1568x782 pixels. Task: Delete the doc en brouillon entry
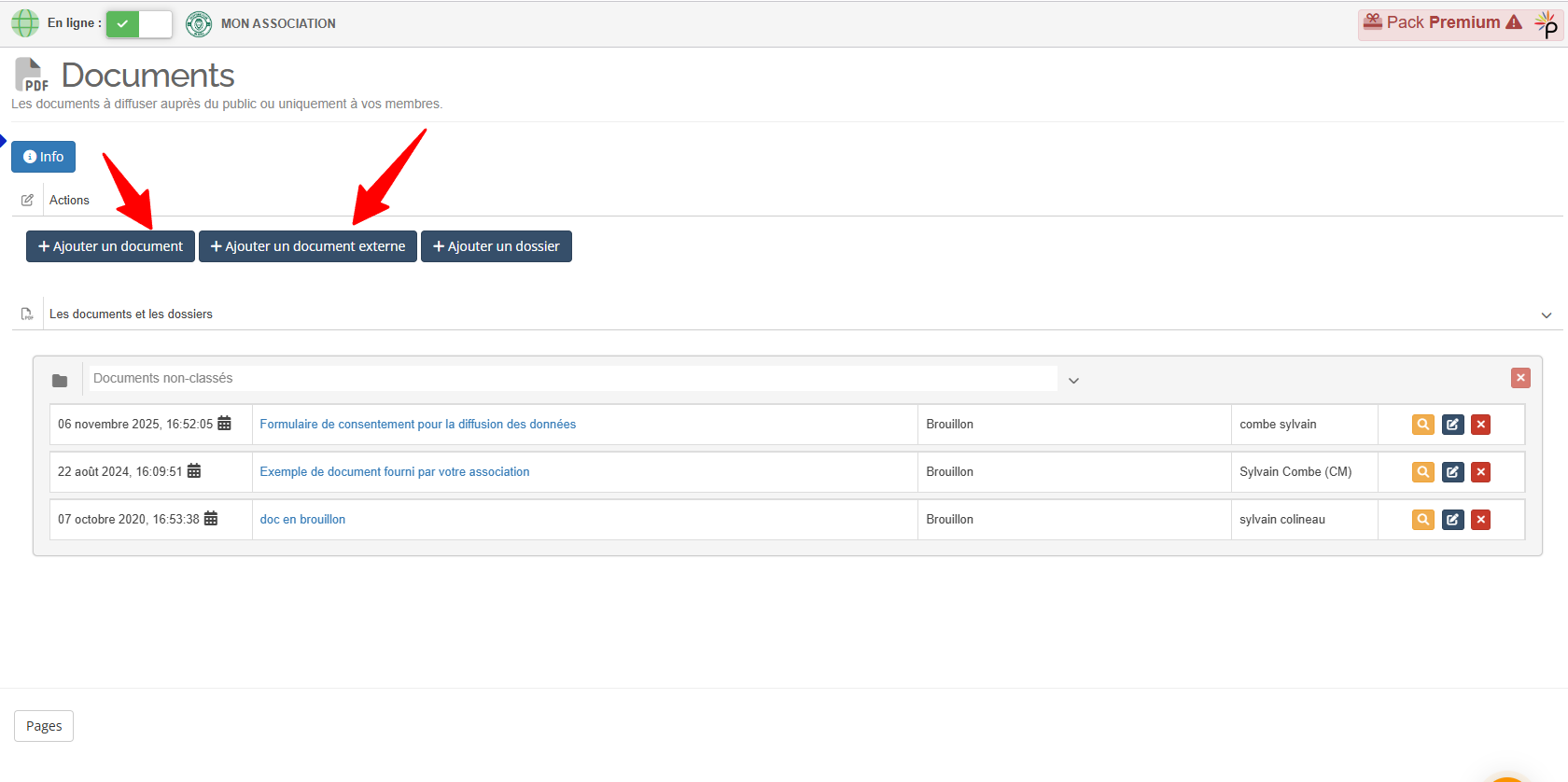pyautogui.click(x=1480, y=520)
